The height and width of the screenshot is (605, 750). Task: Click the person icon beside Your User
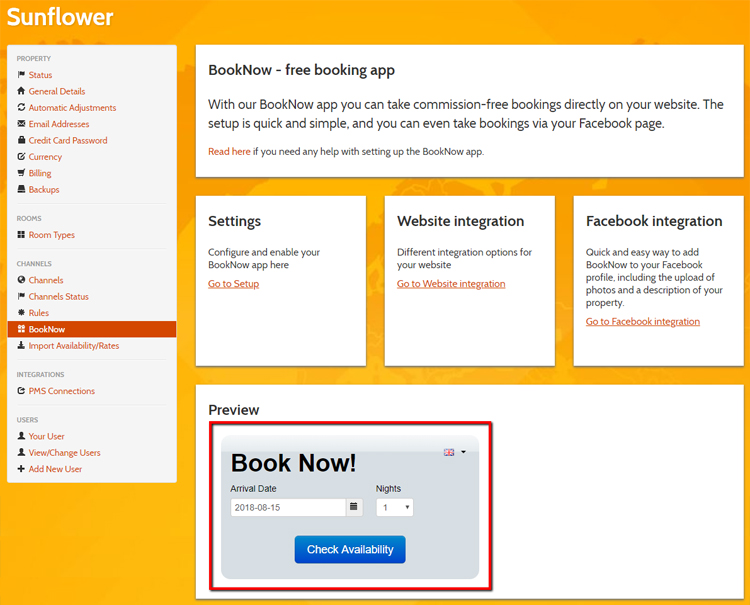pyautogui.click(x=21, y=436)
